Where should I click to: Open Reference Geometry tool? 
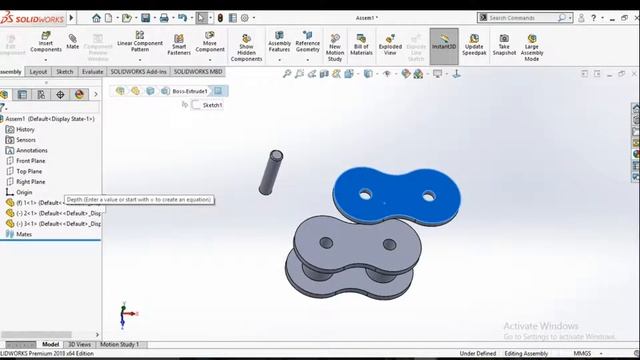click(x=307, y=42)
